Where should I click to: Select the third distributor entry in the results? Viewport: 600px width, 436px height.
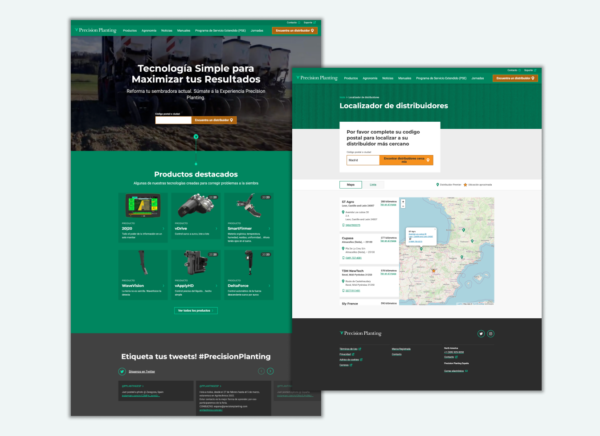pos(369,282)
